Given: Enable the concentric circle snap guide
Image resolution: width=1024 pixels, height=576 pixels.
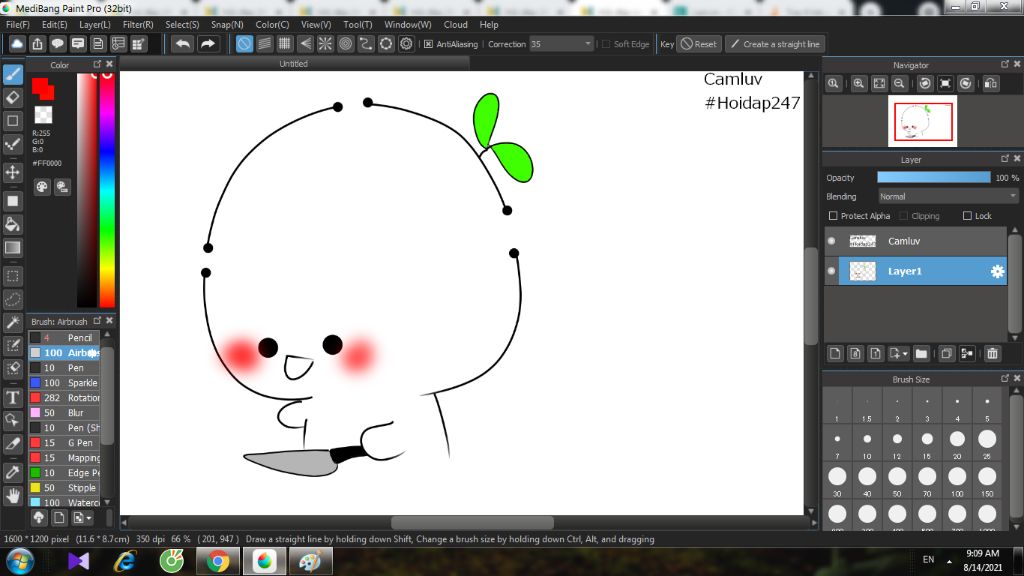Looking at the screenshot, I should coord(345,44).
